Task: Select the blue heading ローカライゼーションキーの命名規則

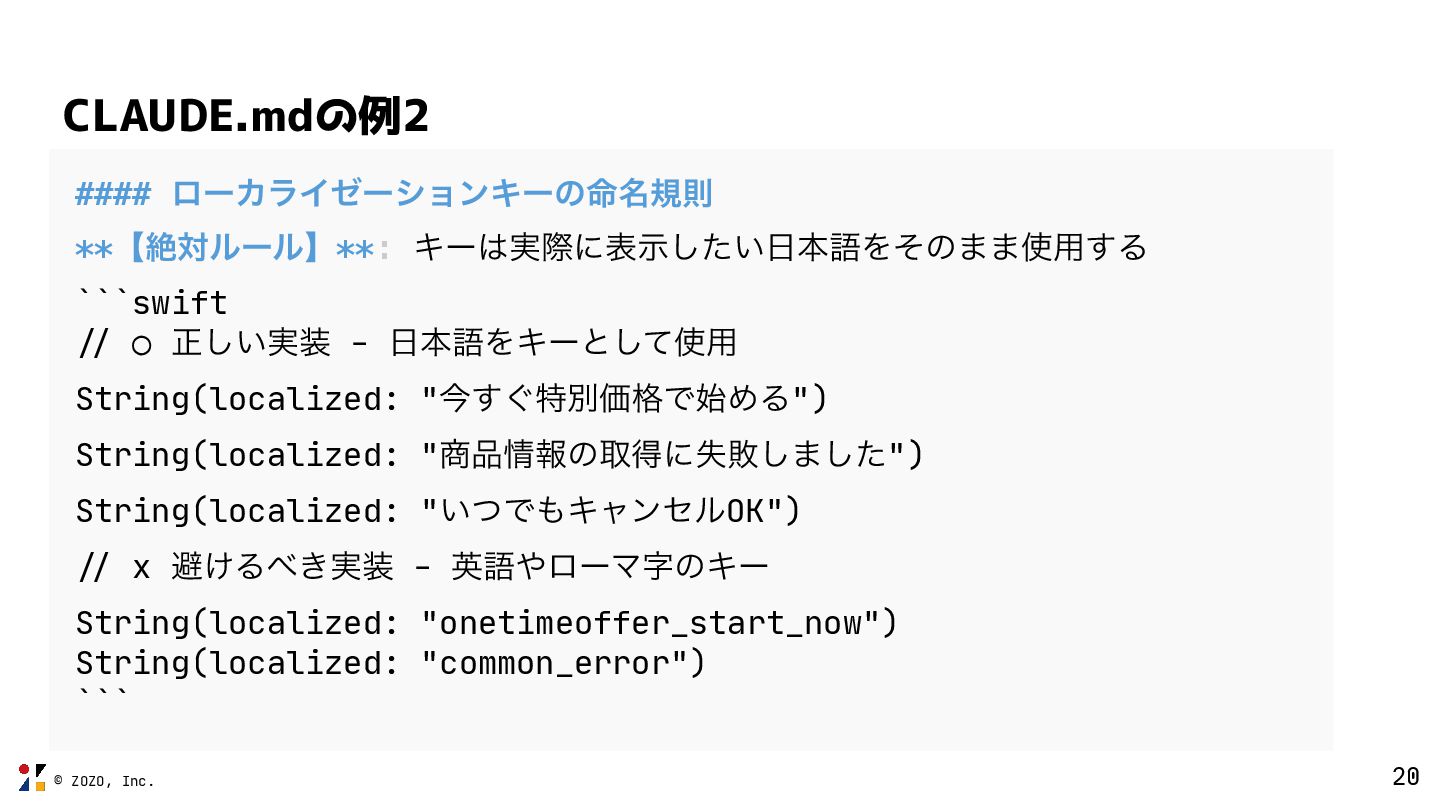Action: [442, 193]
